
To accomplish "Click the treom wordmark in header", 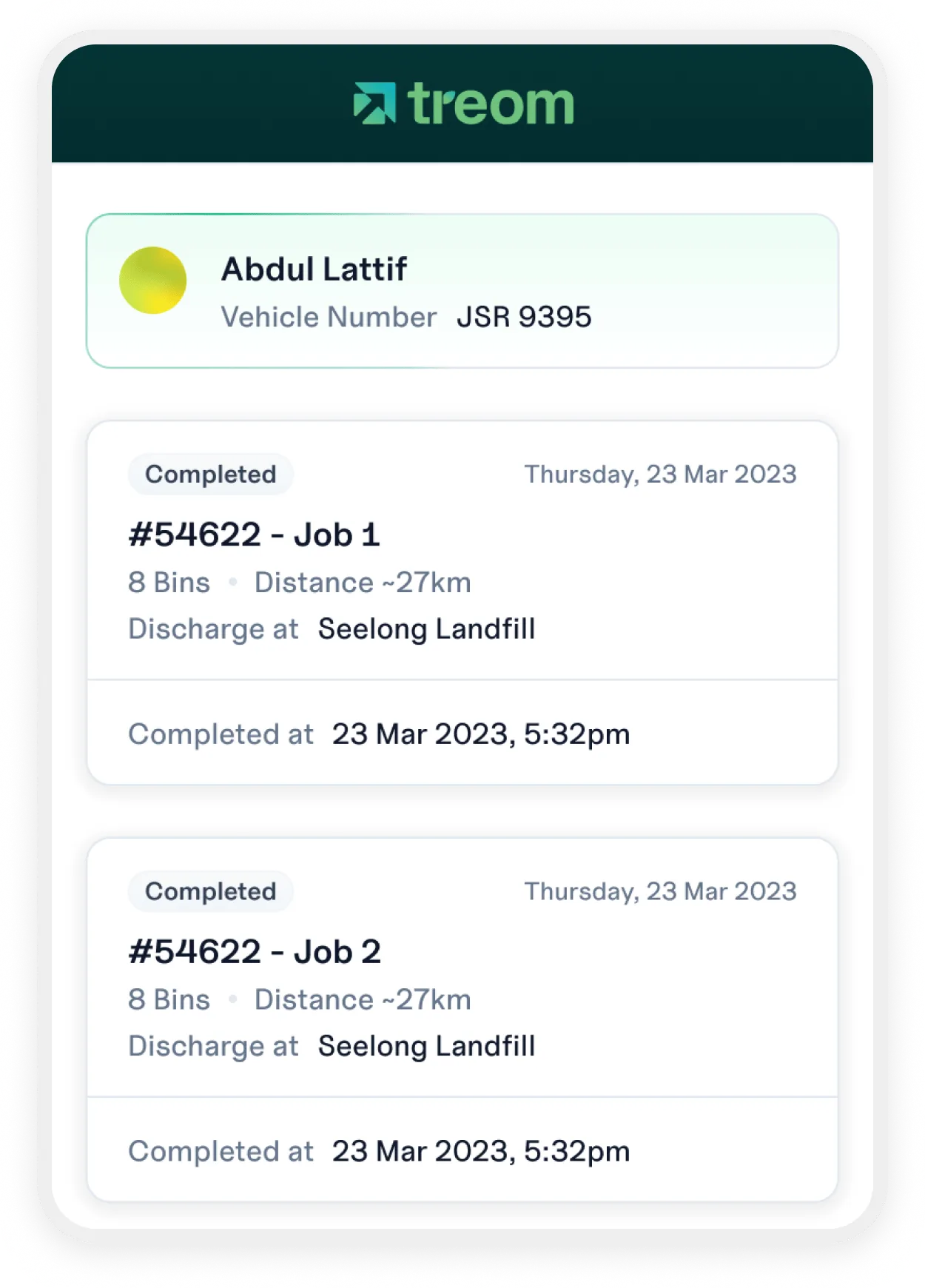I will pos(491,104).
